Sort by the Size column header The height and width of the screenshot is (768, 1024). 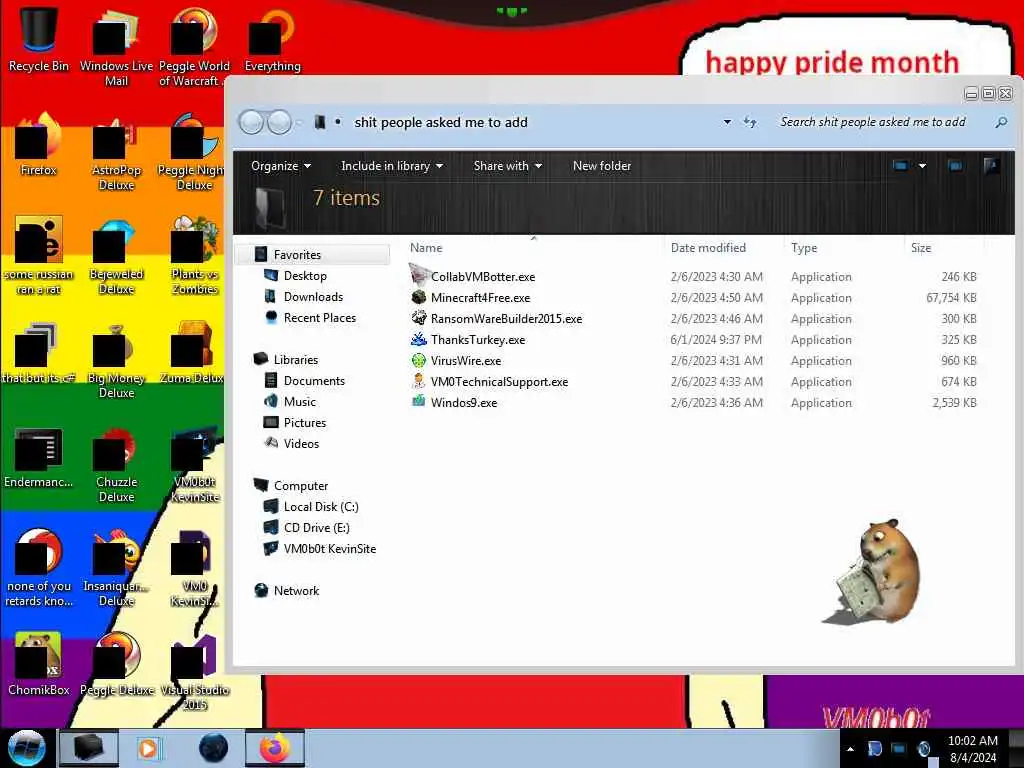921,248
